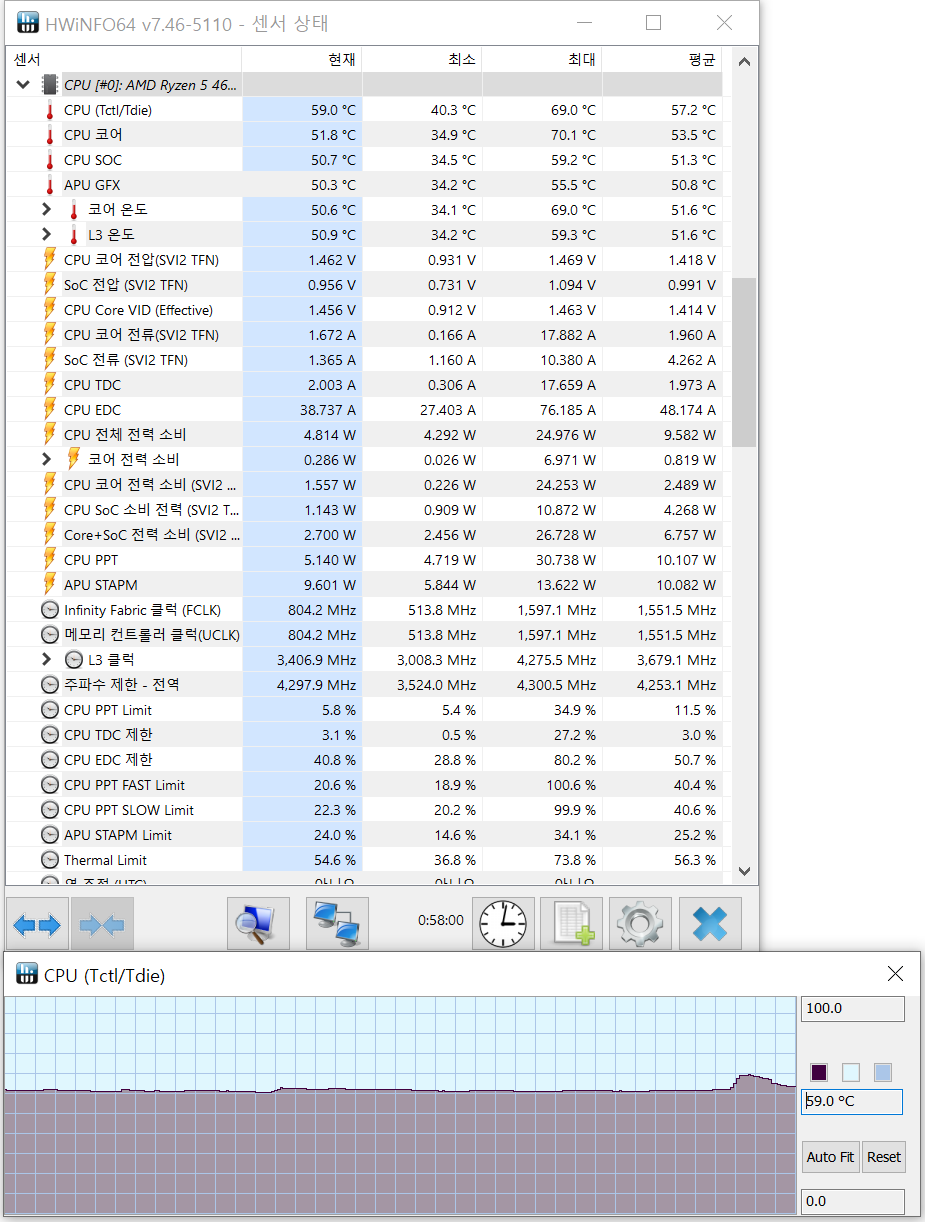Click the CPU EDC current value 38.737 A

(x=322, y=410)
